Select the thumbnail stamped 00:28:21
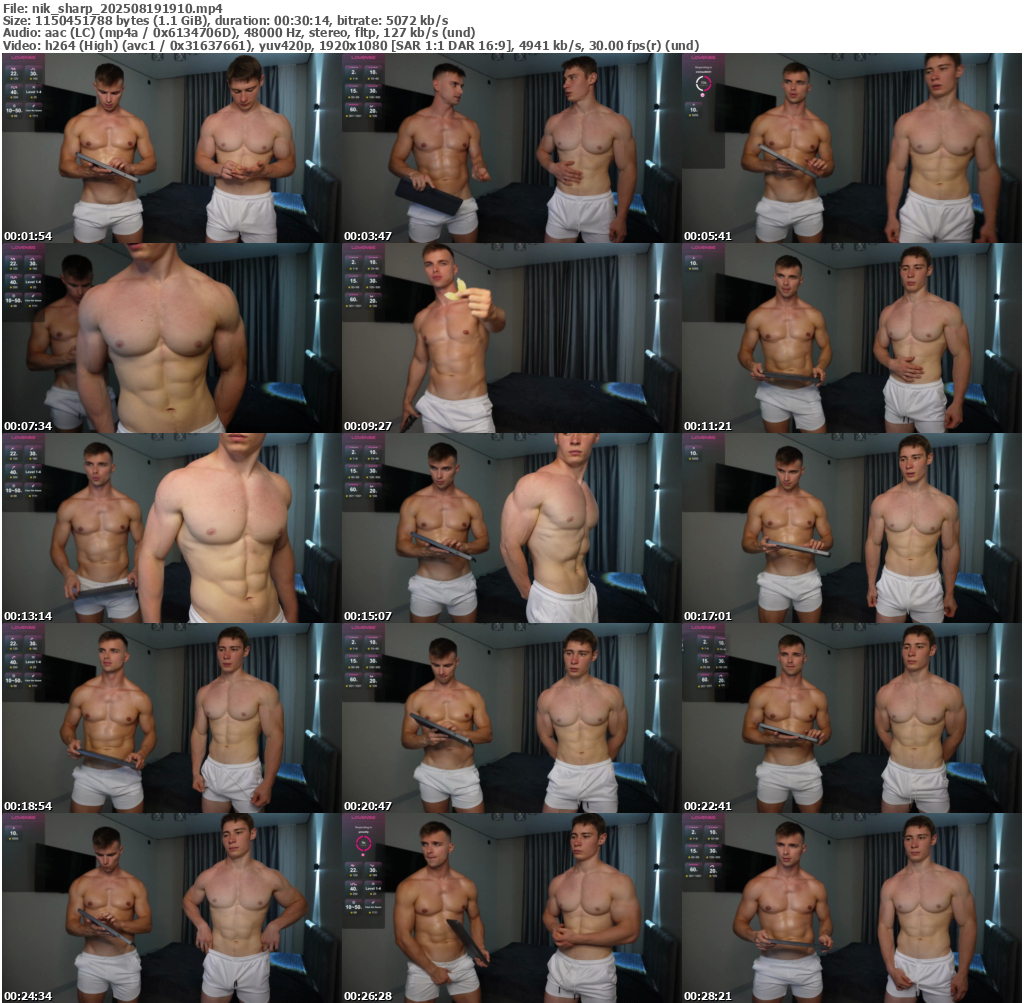Screen dimensions: 1024x1003 coord(852,908)
